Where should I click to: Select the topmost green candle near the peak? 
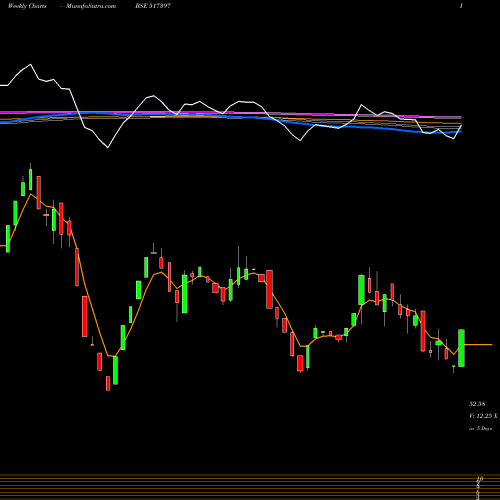(31, 179)
